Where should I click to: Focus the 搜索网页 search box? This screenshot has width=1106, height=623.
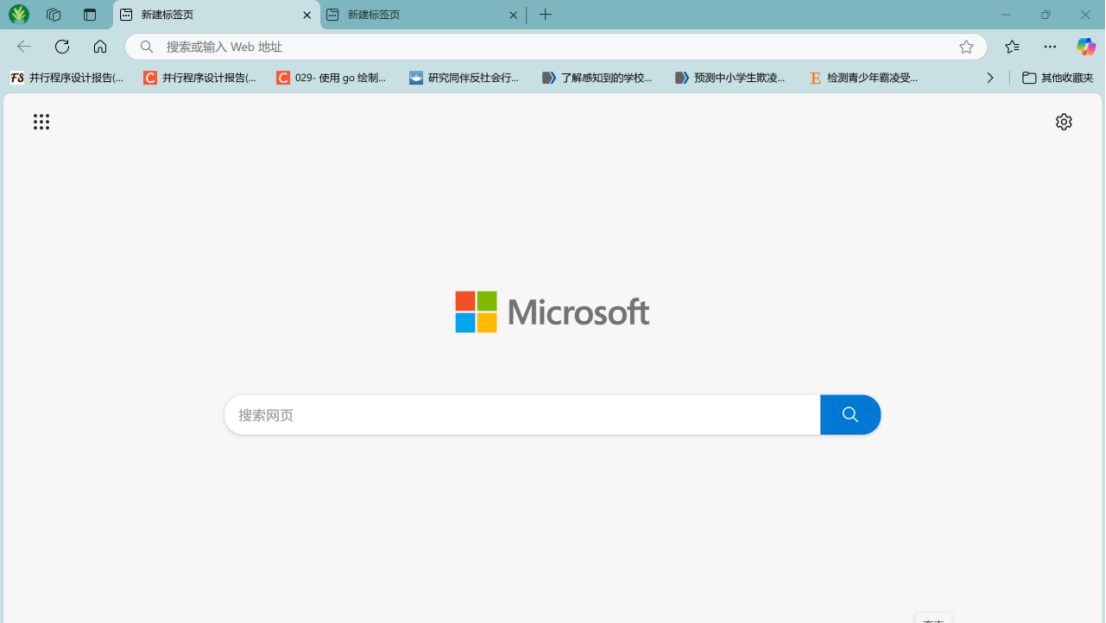522,415
